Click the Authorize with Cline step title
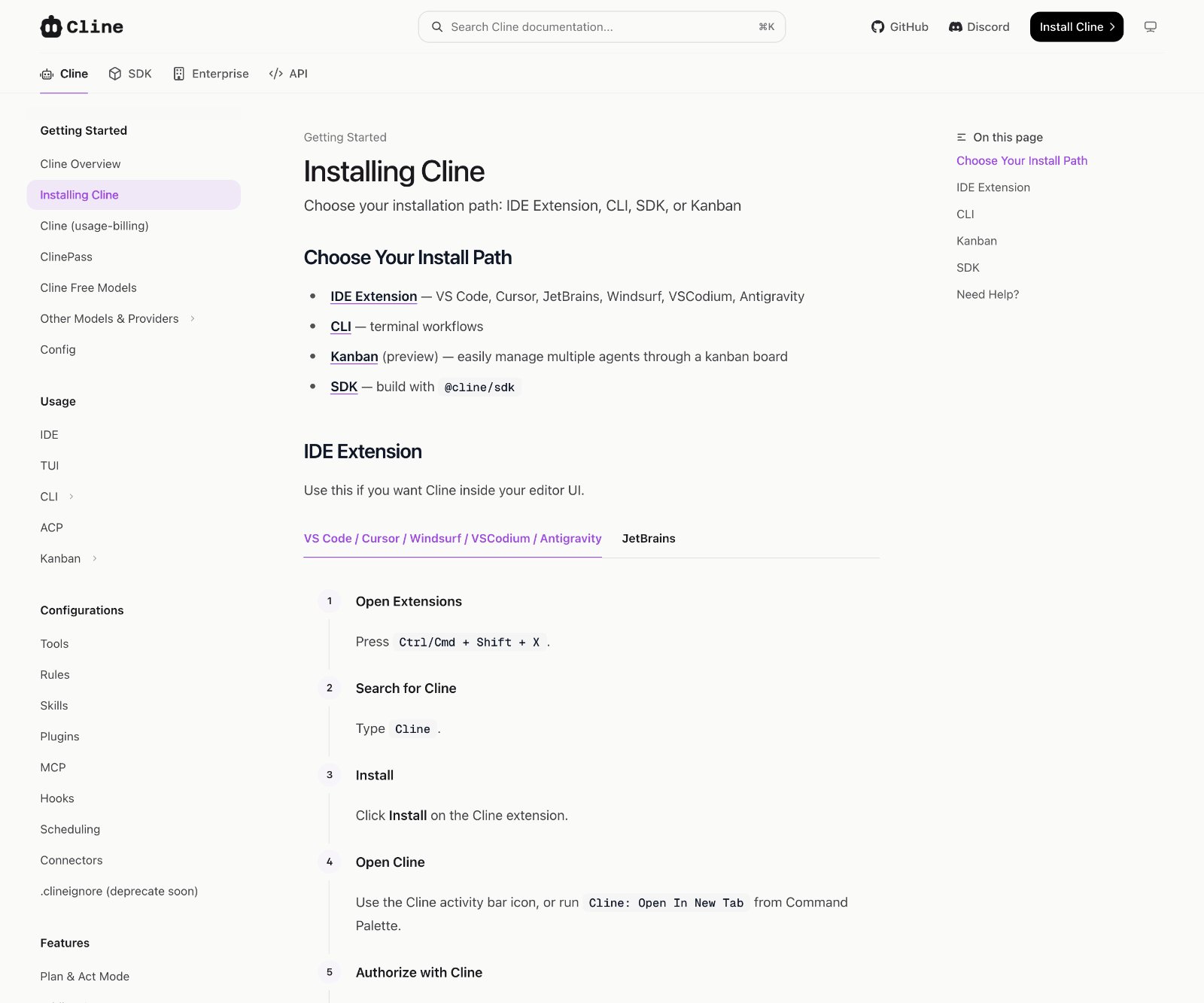The image size is (1204, 1003). click(x=419, y=972)
